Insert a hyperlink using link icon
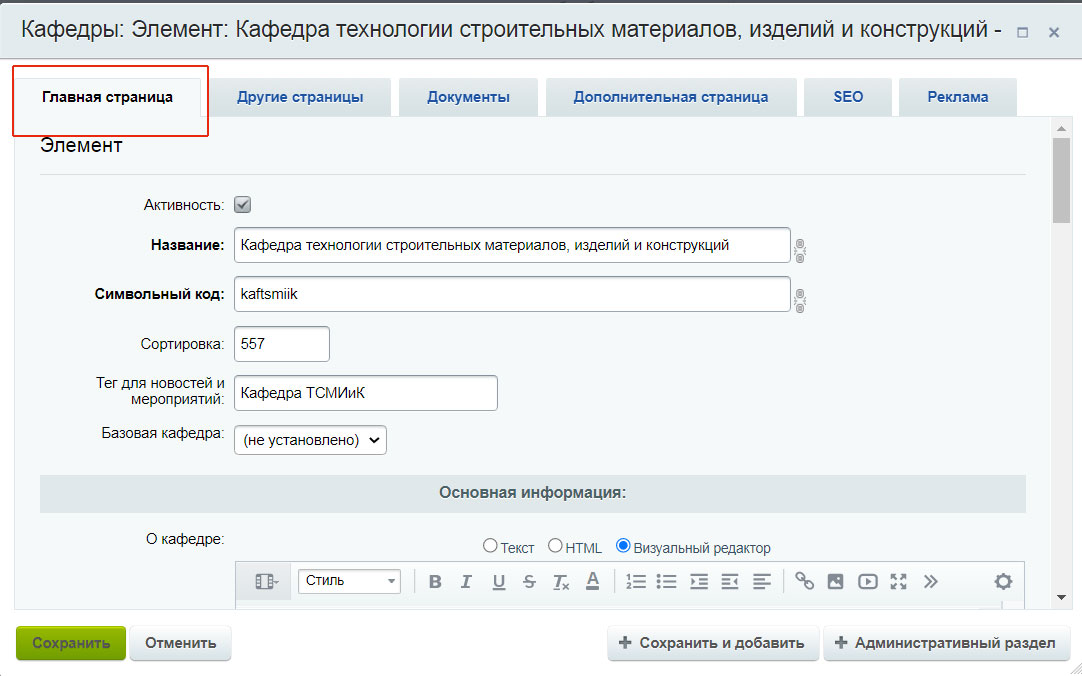 pyautogui.click(x=804, y=581)
